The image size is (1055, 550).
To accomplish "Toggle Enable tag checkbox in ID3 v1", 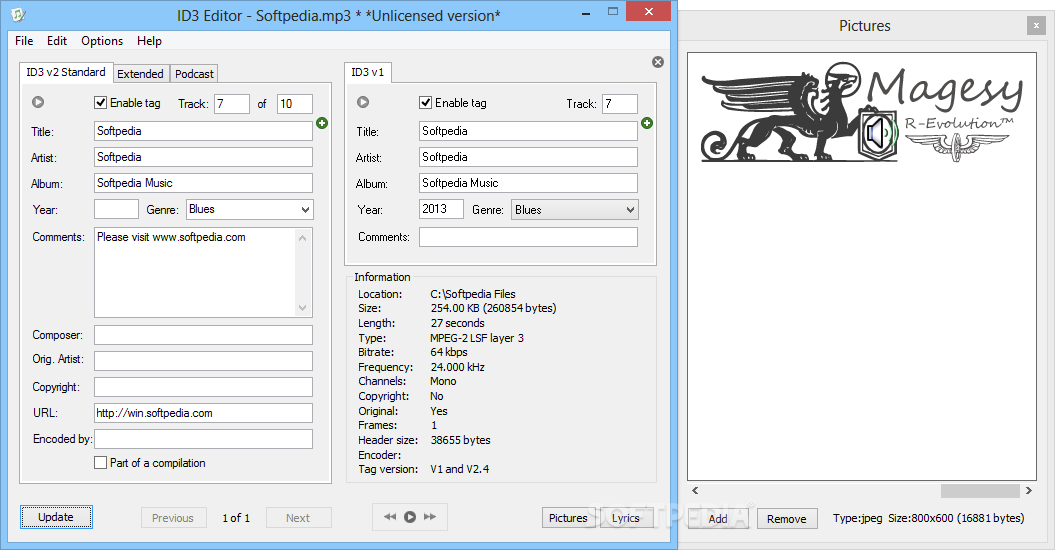I will pyautogui.click(x=425, y=102).
